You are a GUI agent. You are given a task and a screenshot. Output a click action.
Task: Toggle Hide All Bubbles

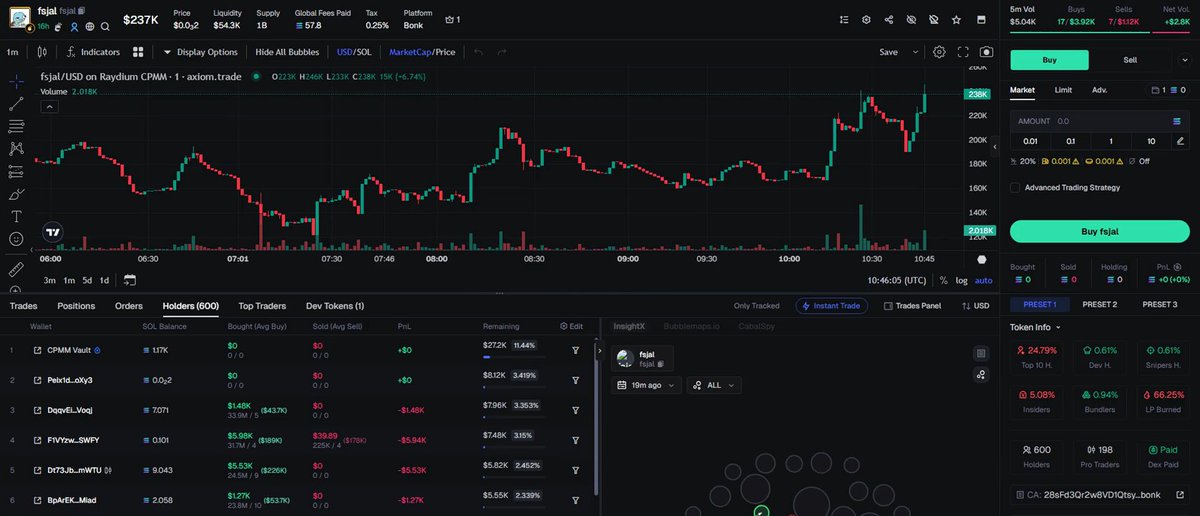[288, 52]
